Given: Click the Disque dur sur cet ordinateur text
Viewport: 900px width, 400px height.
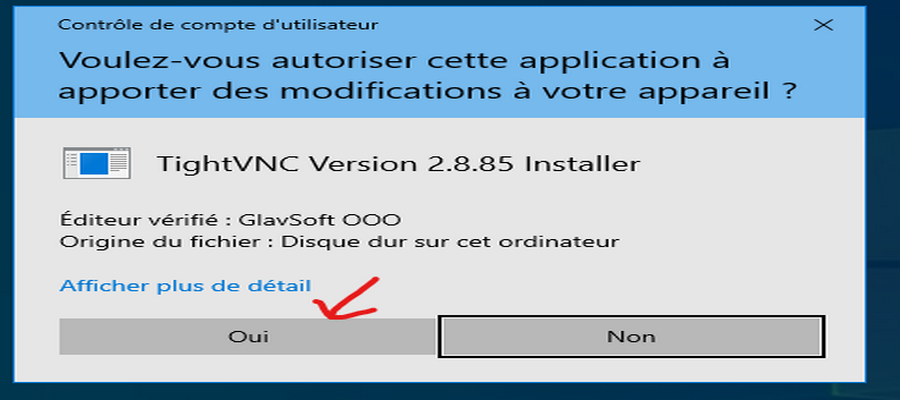Looking at the screenshot, I should tap(450, 242).
